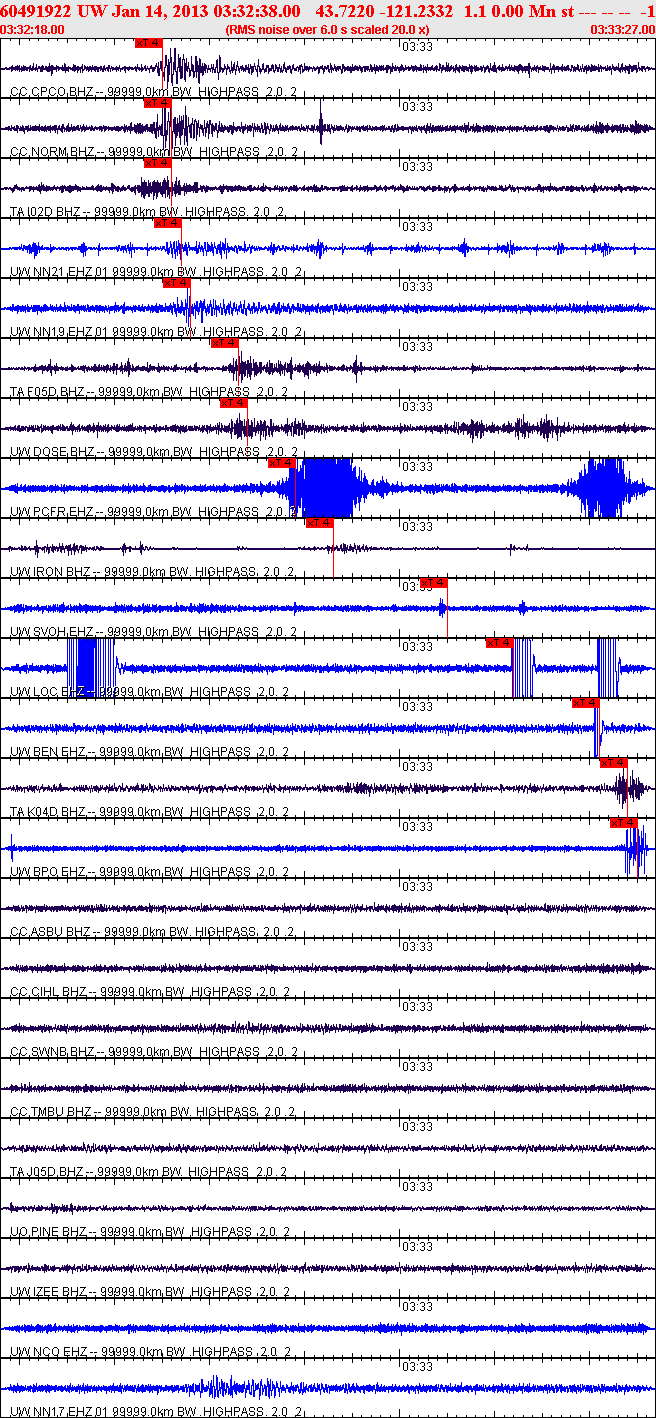Click the red pick flag on UW.SVOH trace
This screenshot has width=656, height=1418.
pyautogui.click(x=434, y=583)
